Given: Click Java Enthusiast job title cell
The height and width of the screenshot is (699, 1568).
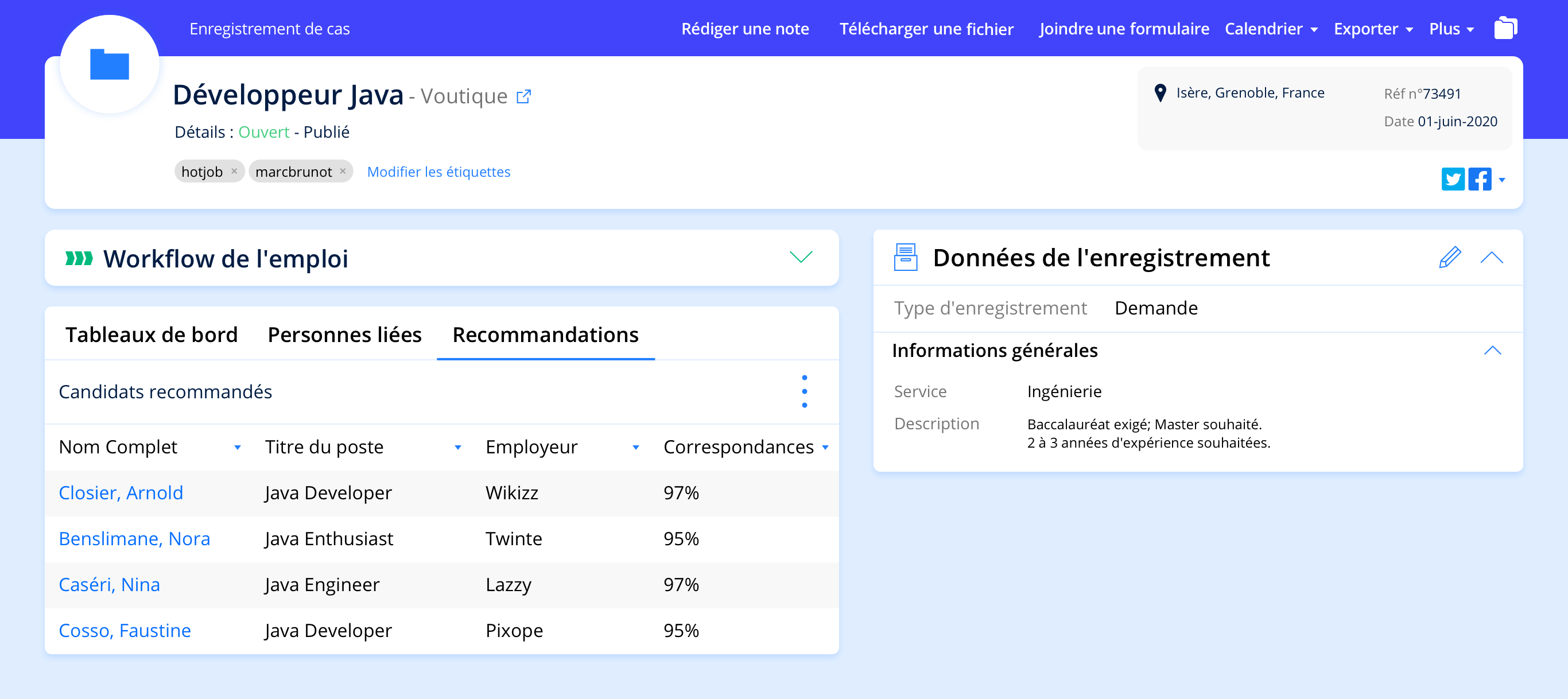Looking at the screenshot, I should coord(329,538).
